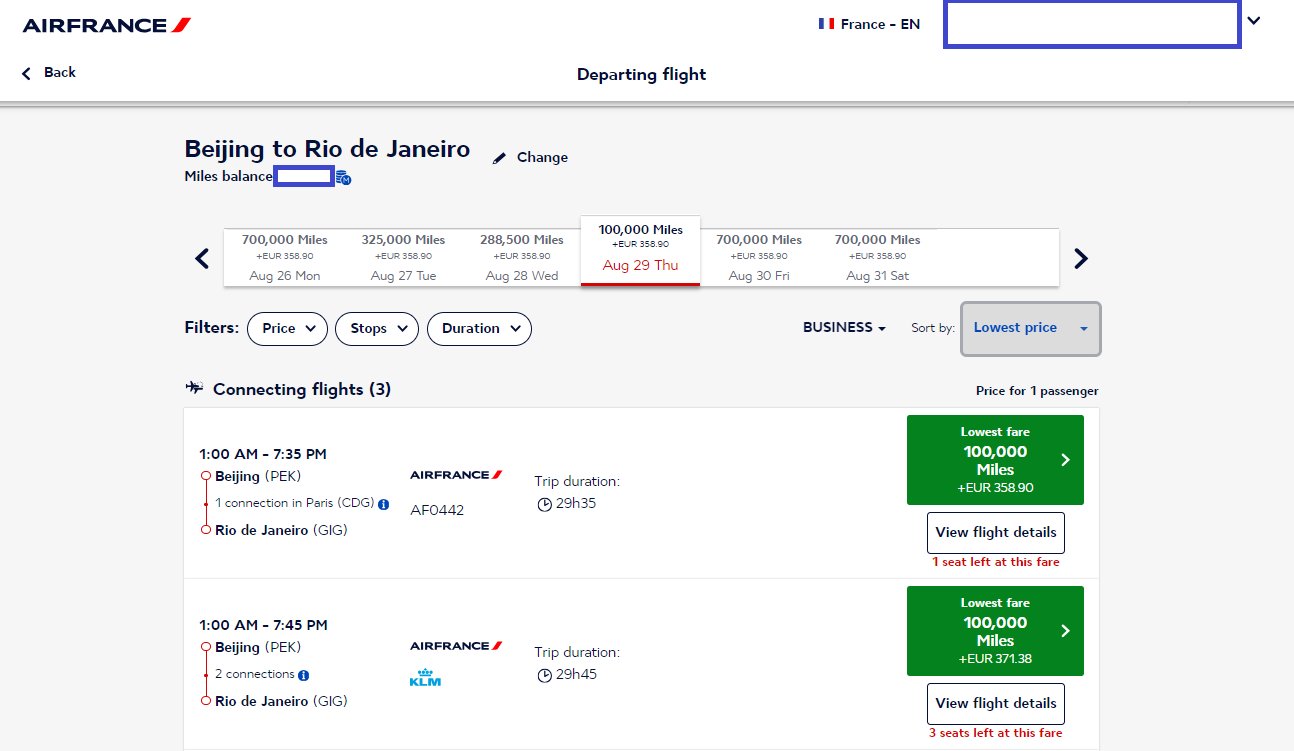Expand the account menu chevron
Screen dimensions: 1294x751
(x=1254, y=21)
